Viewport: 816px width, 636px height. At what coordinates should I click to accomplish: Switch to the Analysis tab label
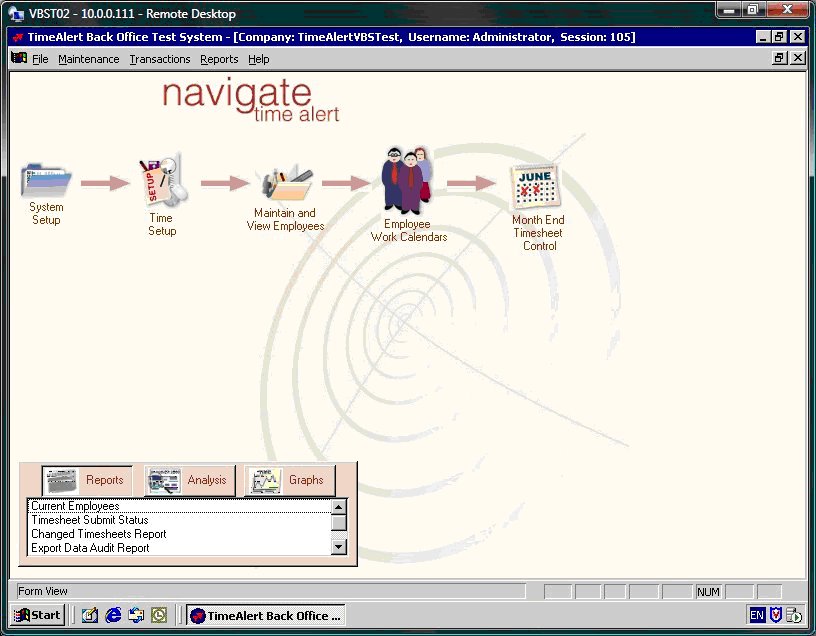(x=207, y=480)
